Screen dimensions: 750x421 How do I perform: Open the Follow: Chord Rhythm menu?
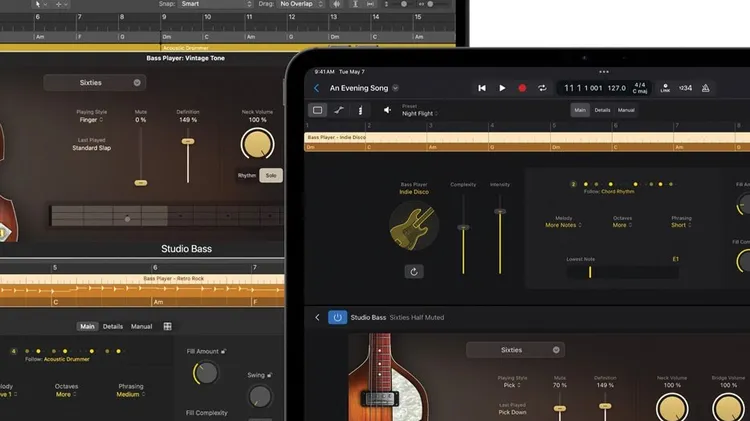click(609, 191)
